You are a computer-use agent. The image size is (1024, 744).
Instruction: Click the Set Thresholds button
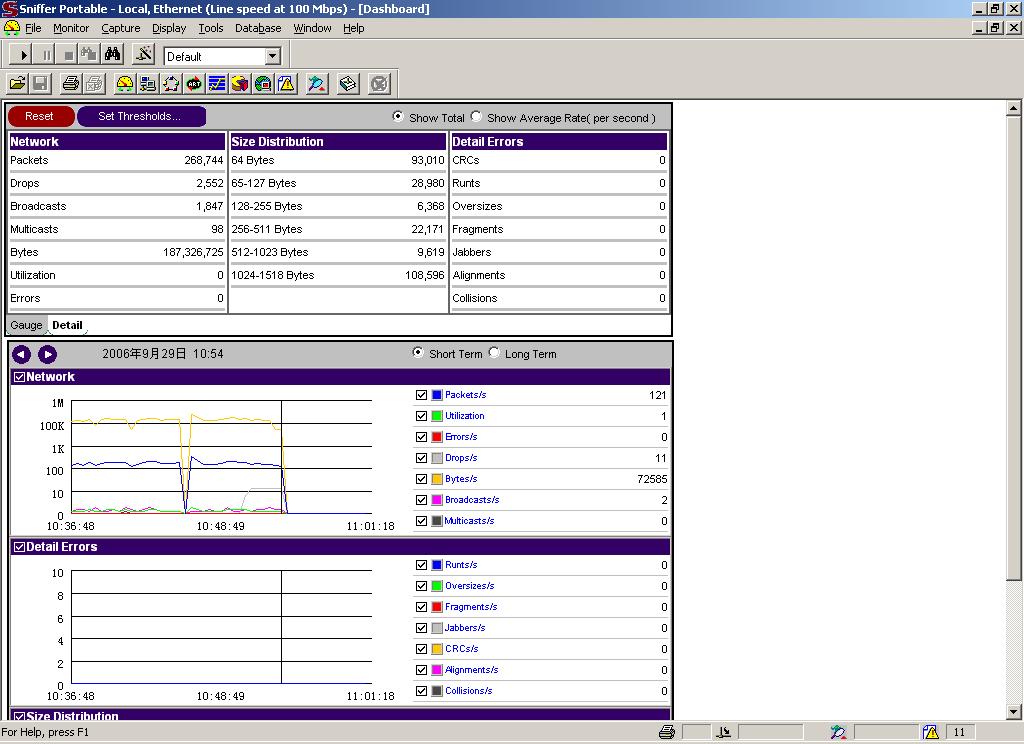(x=140, y=117)
